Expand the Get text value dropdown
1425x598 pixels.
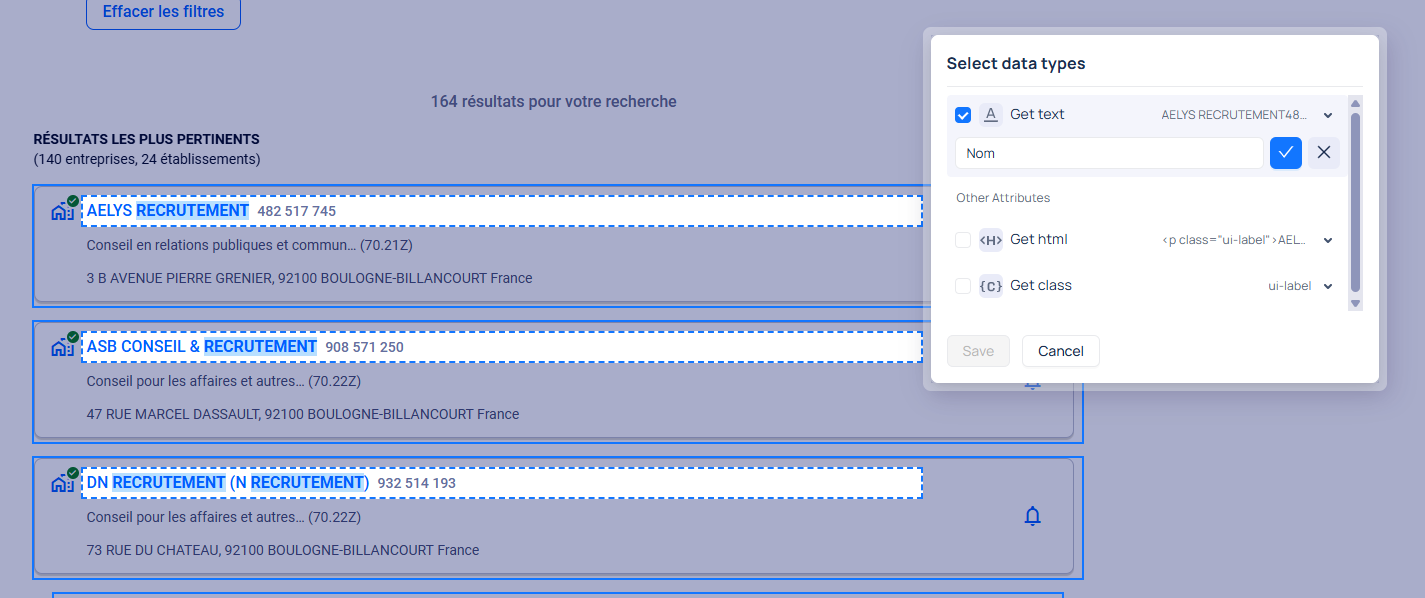point(1328,114)
